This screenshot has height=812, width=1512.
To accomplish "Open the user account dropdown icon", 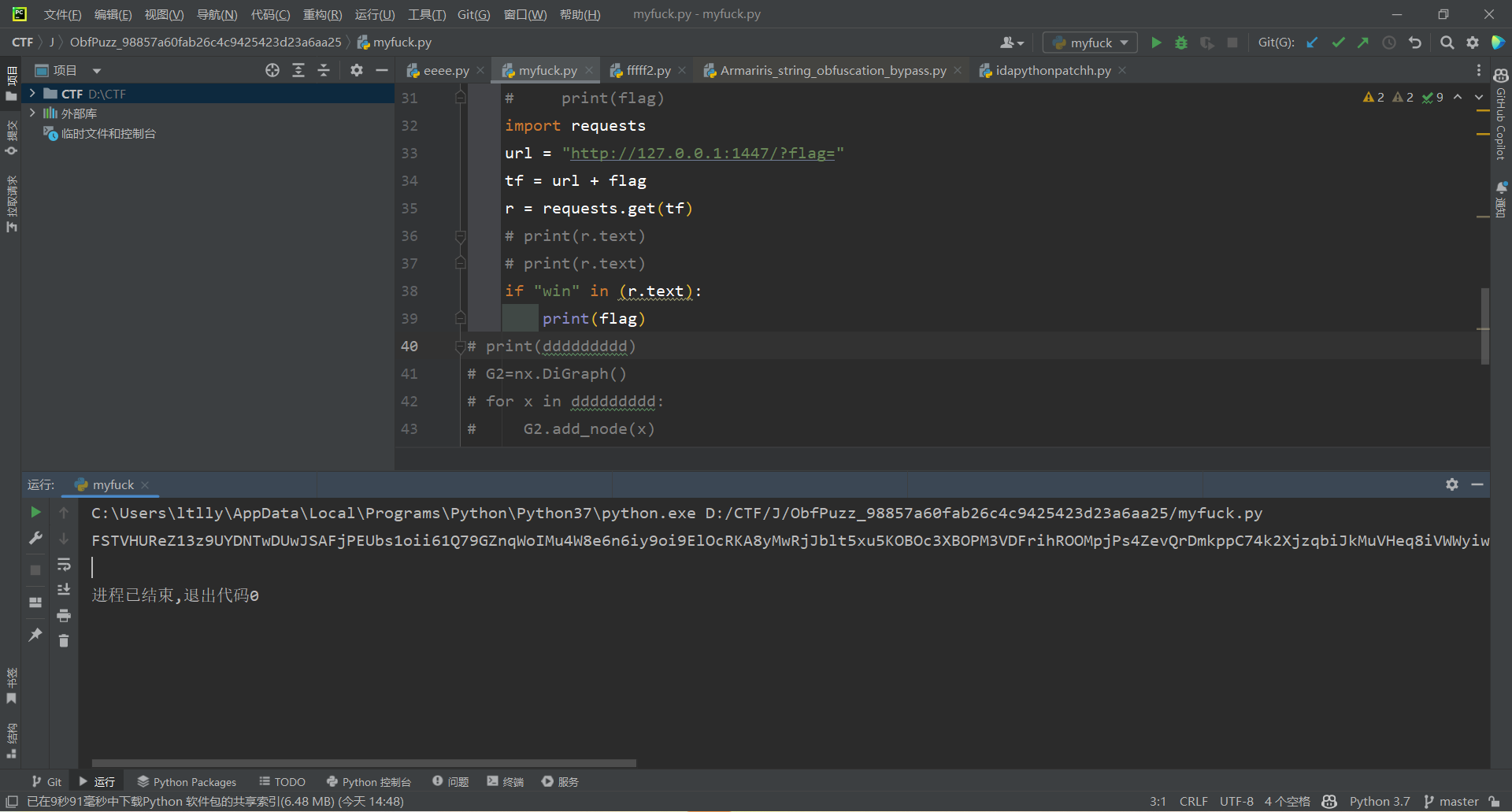I will tap(1012, 43).
